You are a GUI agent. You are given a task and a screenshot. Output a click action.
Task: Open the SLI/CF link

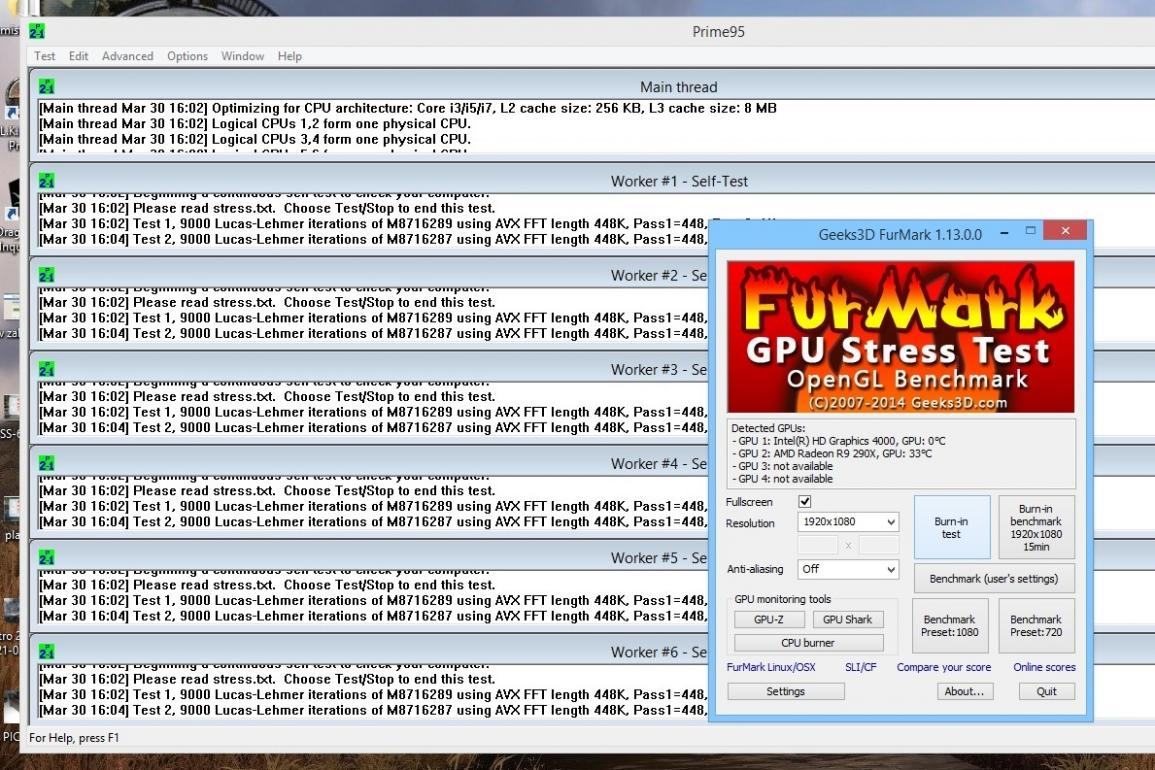tap(860, 667)
